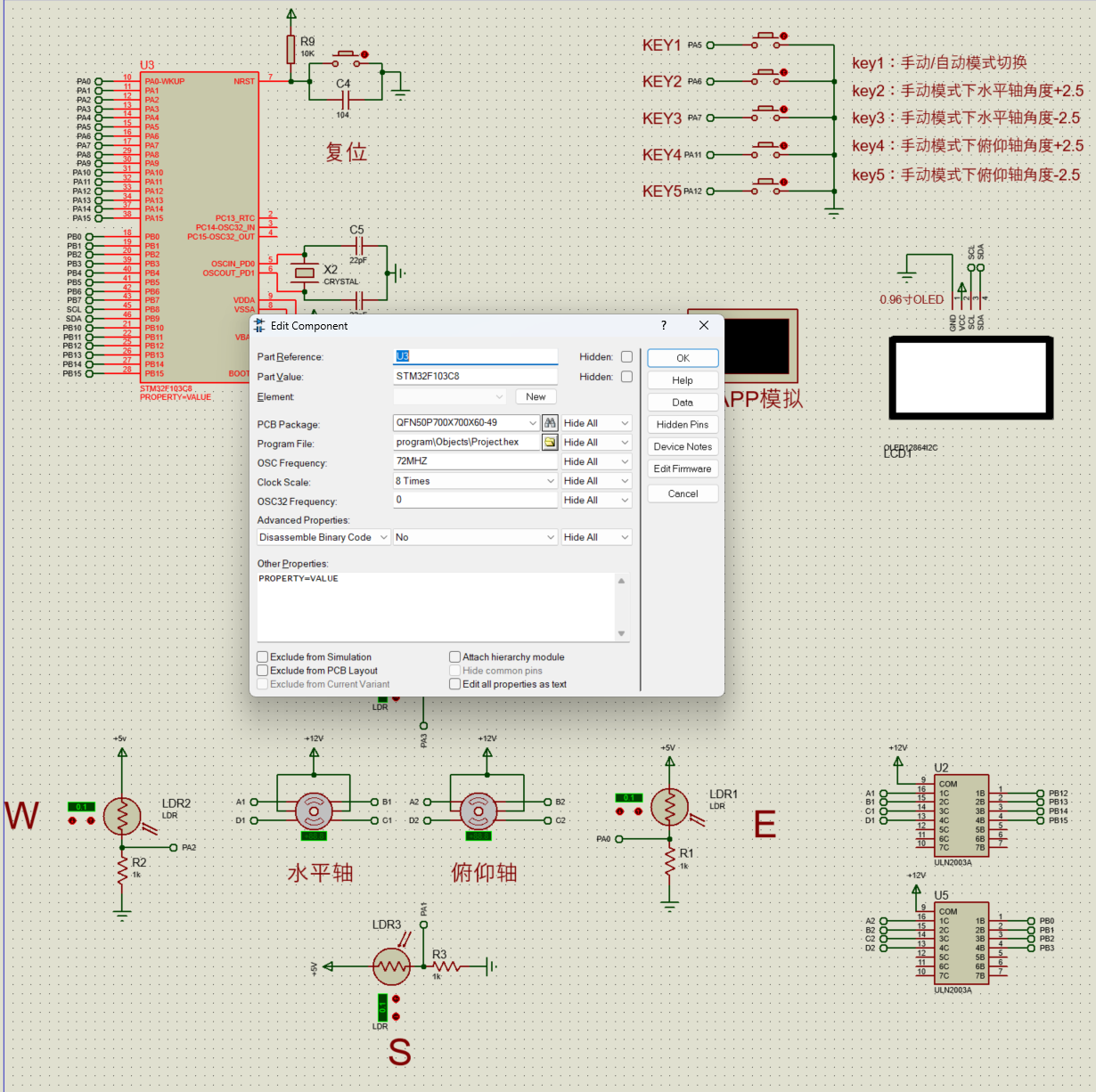The image size is (1096, 1092).
Task: Select the LCD1 OLED display component
Action: [971, 379]
